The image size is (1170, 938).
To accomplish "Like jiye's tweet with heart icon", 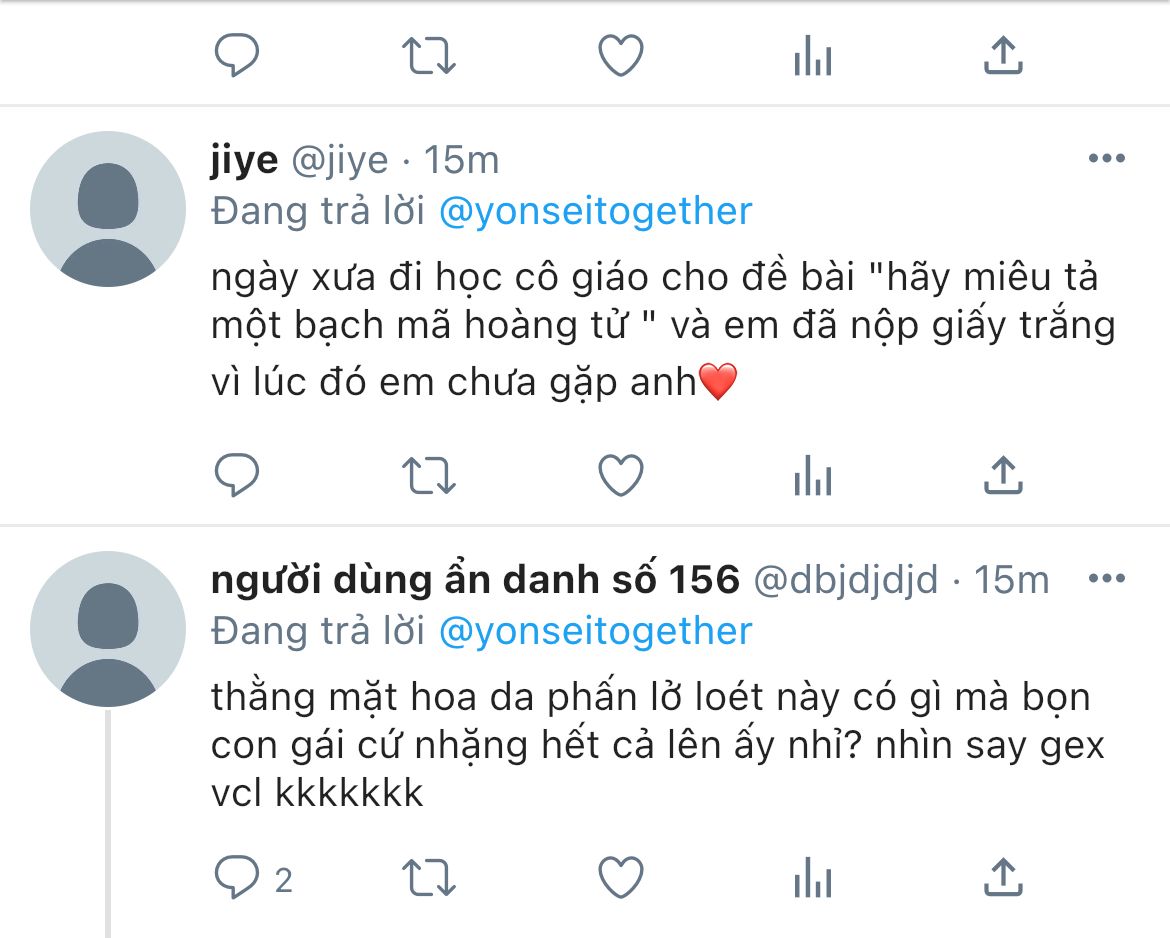I will (621, 475).
